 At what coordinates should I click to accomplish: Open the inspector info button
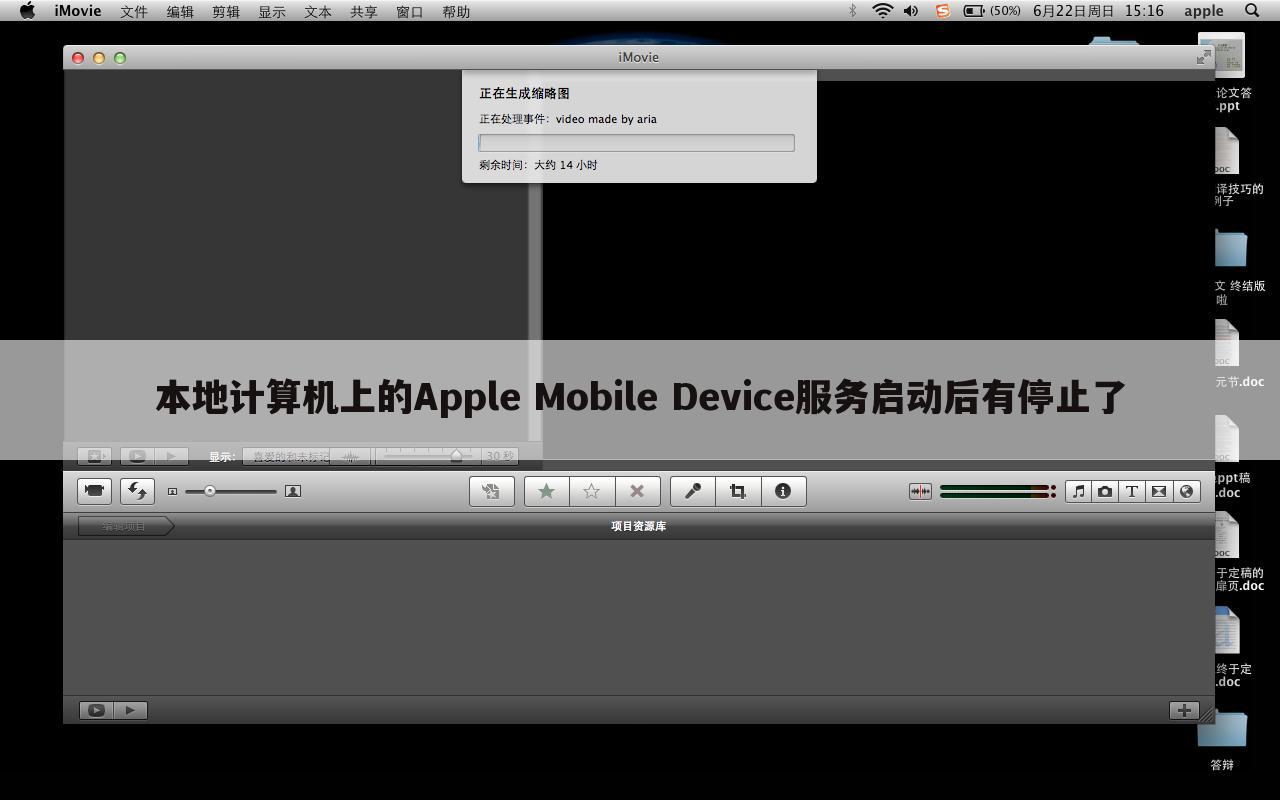pos(783,491)
